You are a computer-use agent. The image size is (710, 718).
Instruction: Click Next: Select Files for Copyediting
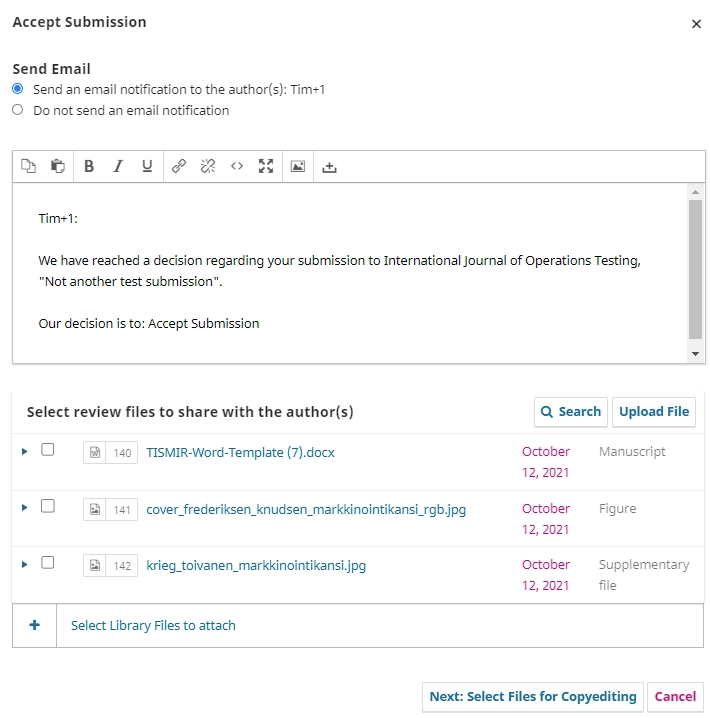(532, 697)
